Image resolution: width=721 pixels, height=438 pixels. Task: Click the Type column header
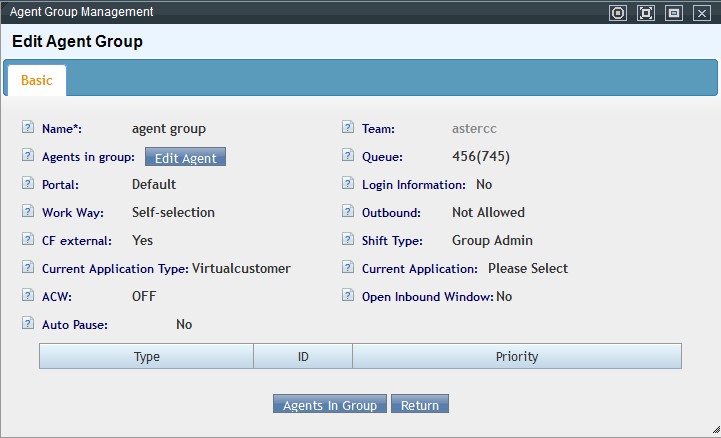[147, 357]
